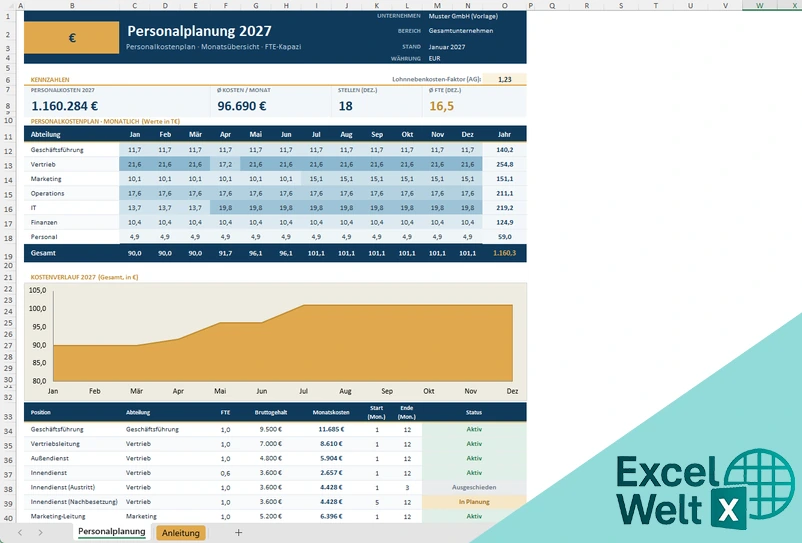Open the Anleitung sheet tab
The height and width of the screenshot is (543, 802).
[x=181, y=533]
